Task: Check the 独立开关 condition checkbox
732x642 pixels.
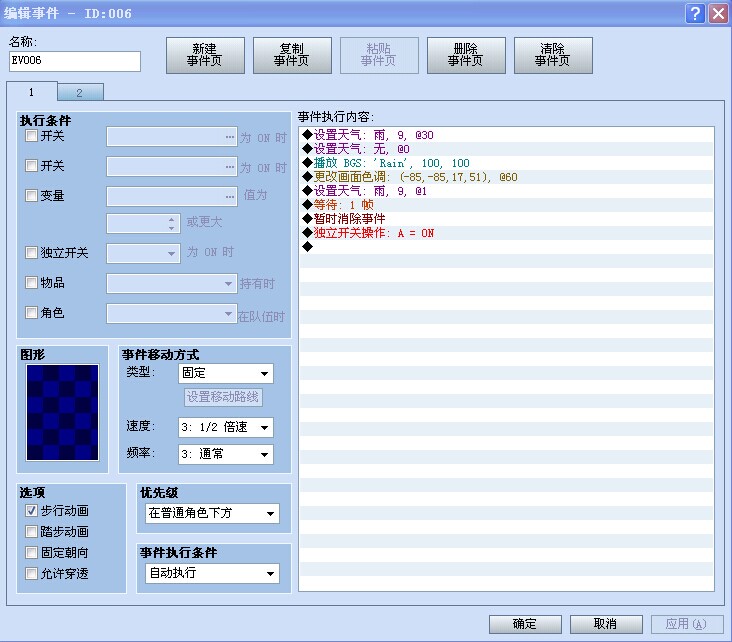Action: (x=31, y=253)
